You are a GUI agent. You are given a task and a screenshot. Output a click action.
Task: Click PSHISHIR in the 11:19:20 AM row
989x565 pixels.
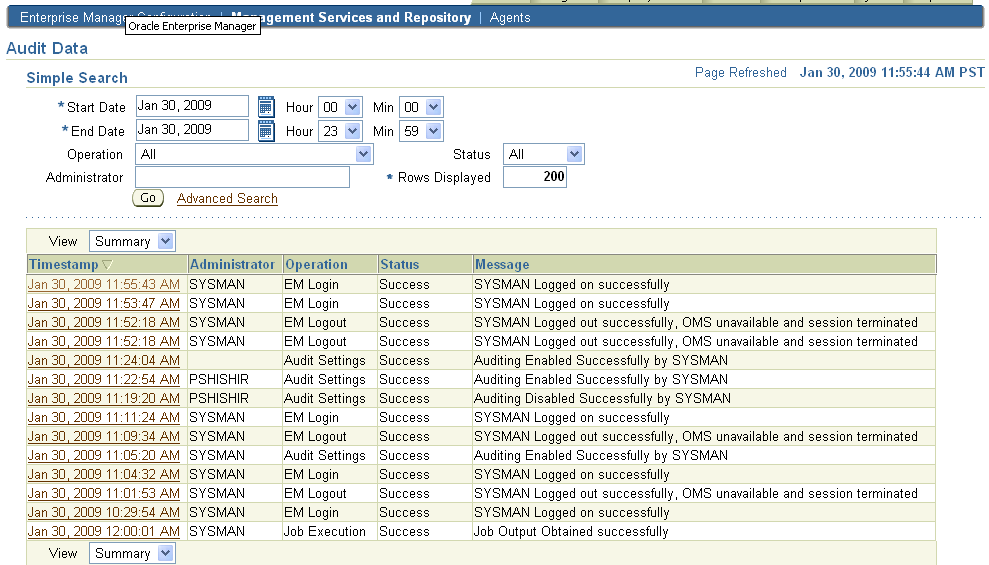(219, 399)
